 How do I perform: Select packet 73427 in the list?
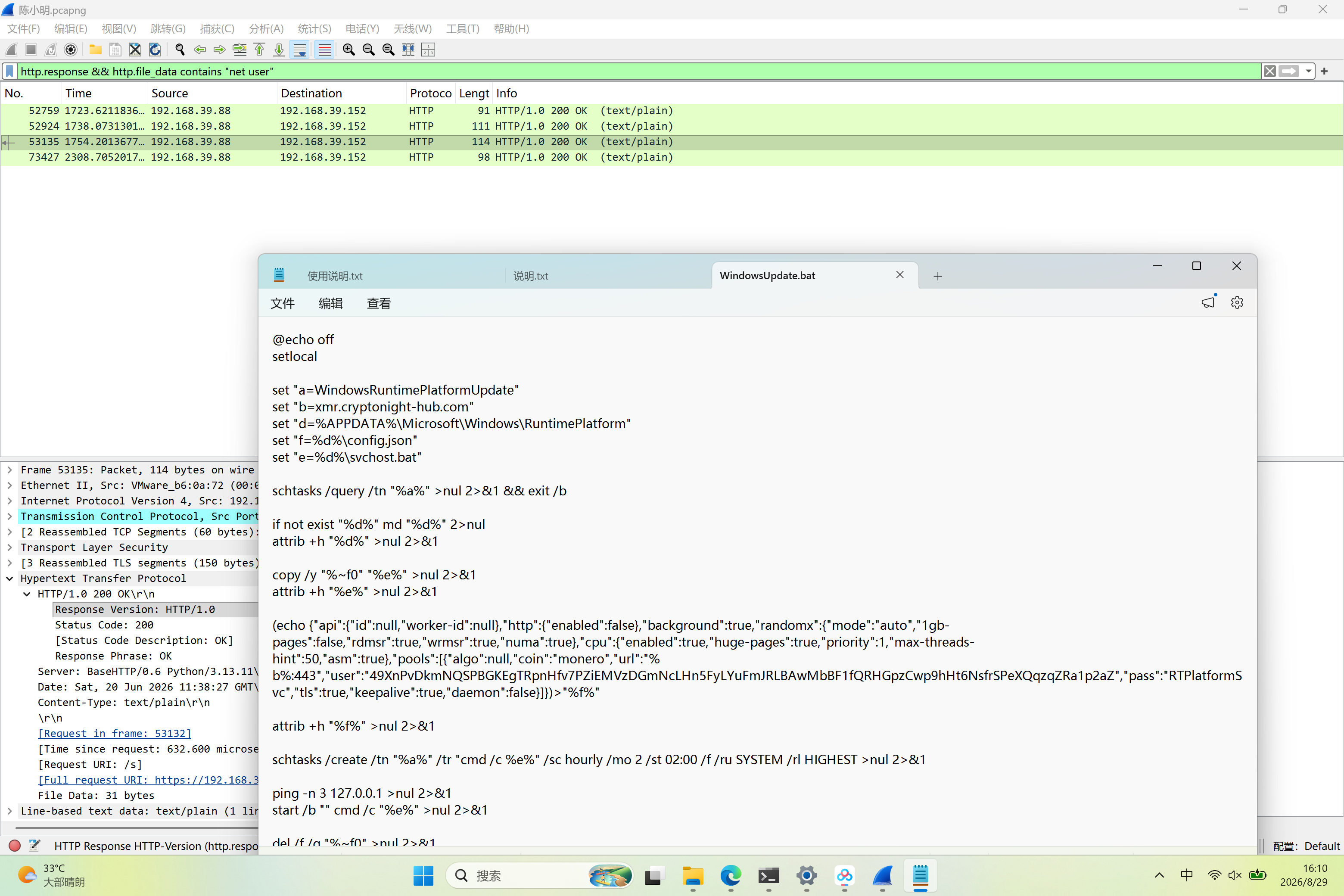coord(672,157)
